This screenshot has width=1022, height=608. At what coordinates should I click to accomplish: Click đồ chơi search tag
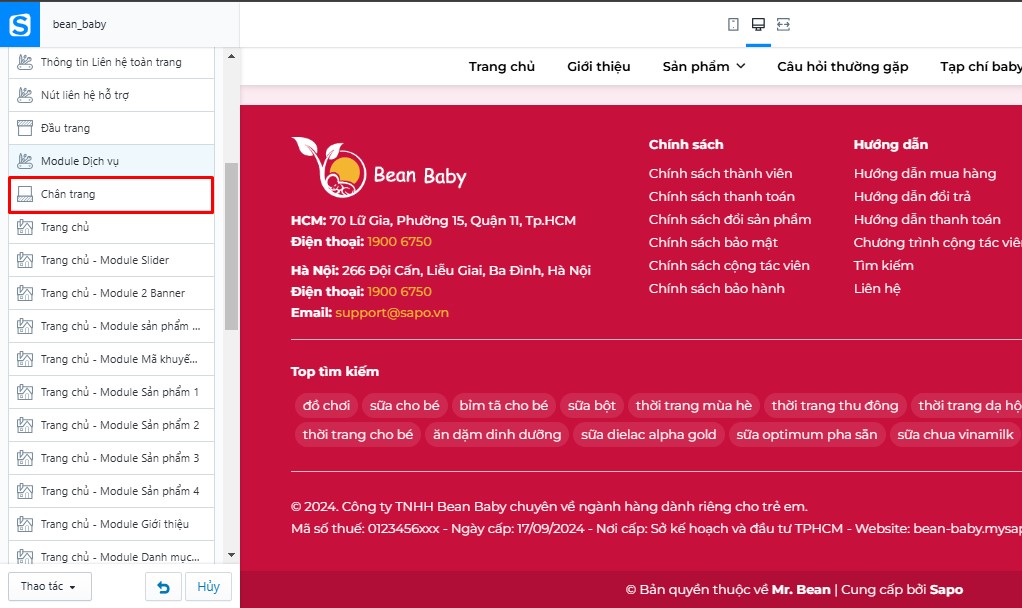[x=326, y=405]
